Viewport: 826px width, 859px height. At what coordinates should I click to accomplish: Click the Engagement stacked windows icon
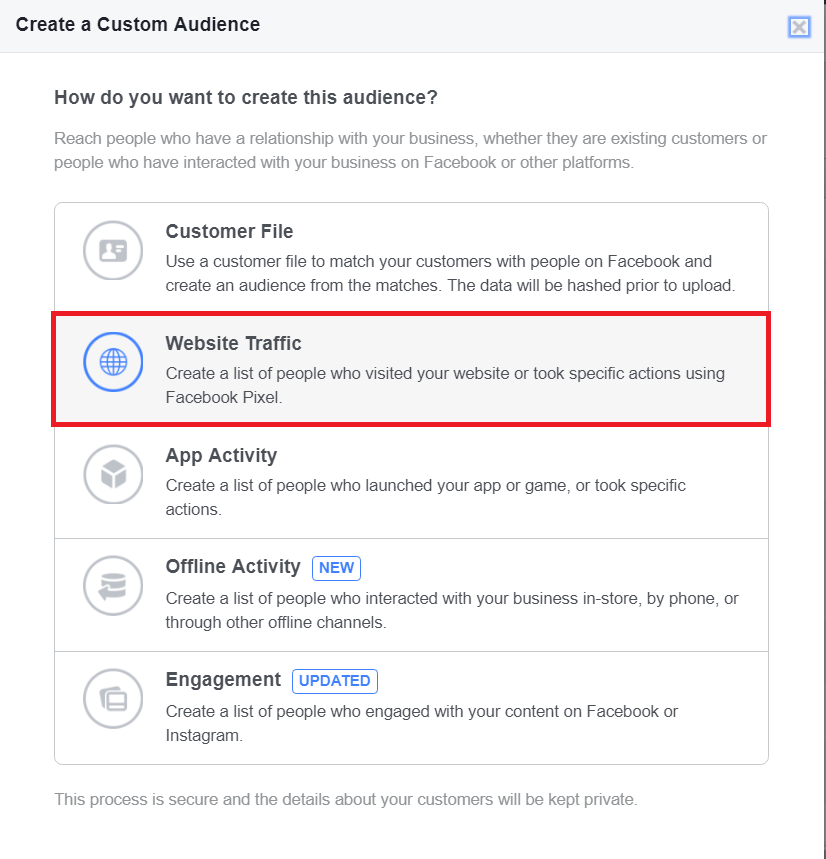click(x=113, y=698)
